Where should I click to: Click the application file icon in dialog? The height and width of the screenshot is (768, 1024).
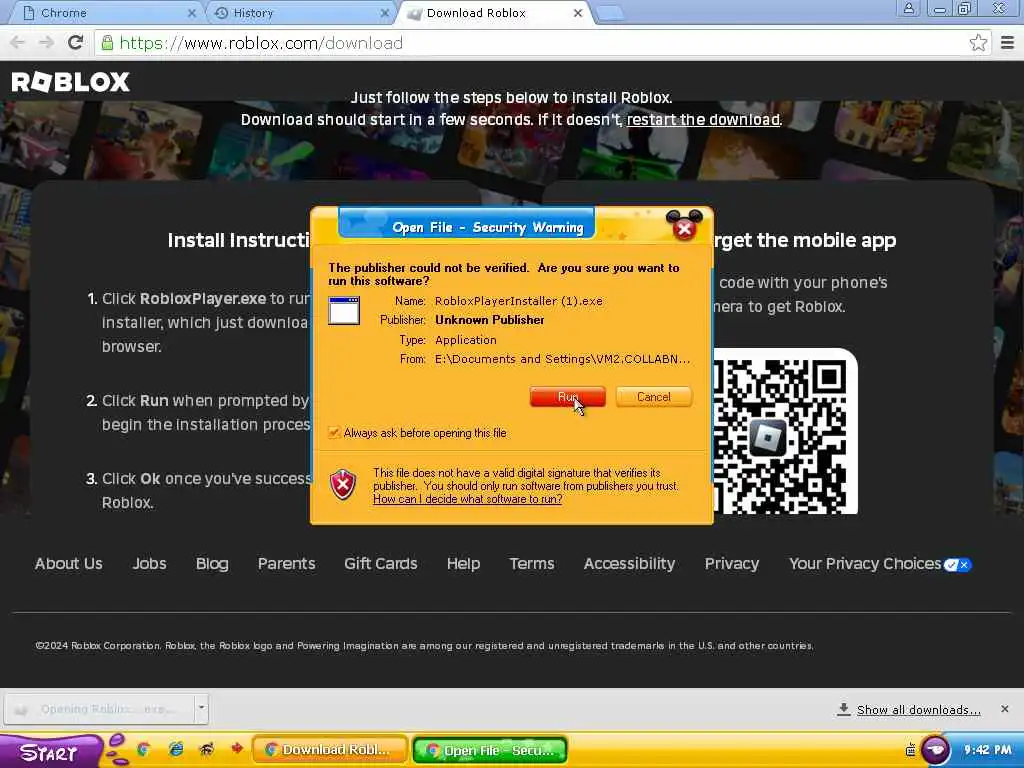pyautogui.click(x=344, y=310)
